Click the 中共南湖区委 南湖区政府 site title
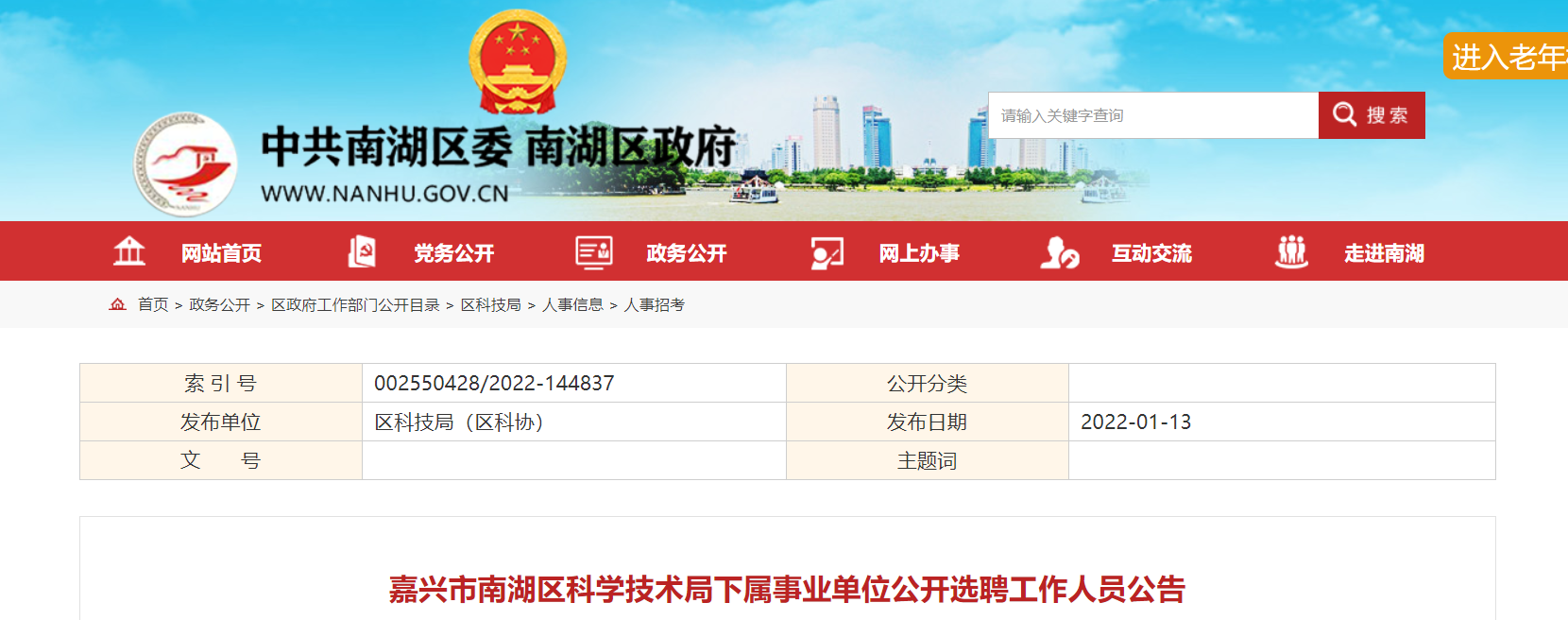The width and height of the screenshot is (1568, 620). 498,147
